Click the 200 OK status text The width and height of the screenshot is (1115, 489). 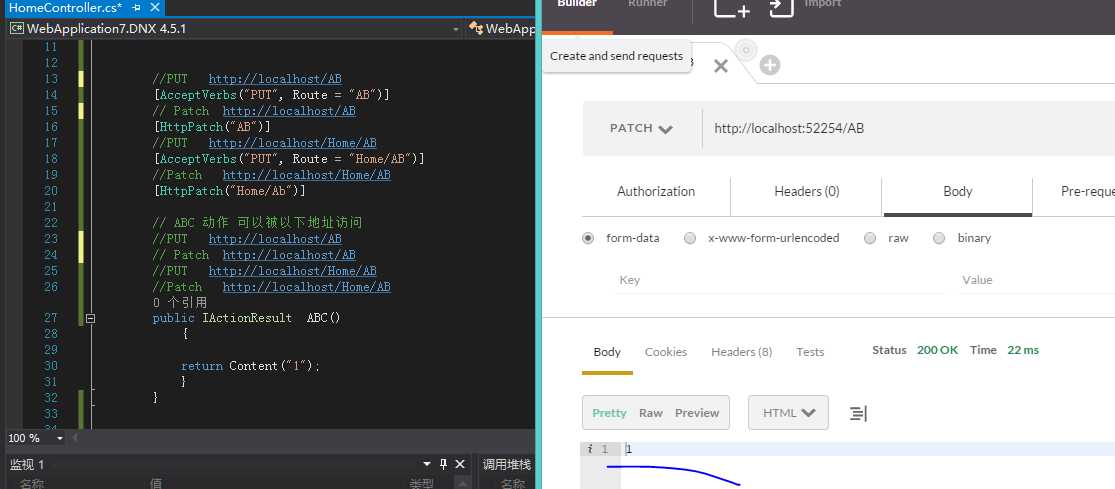[x=937, y=350]
